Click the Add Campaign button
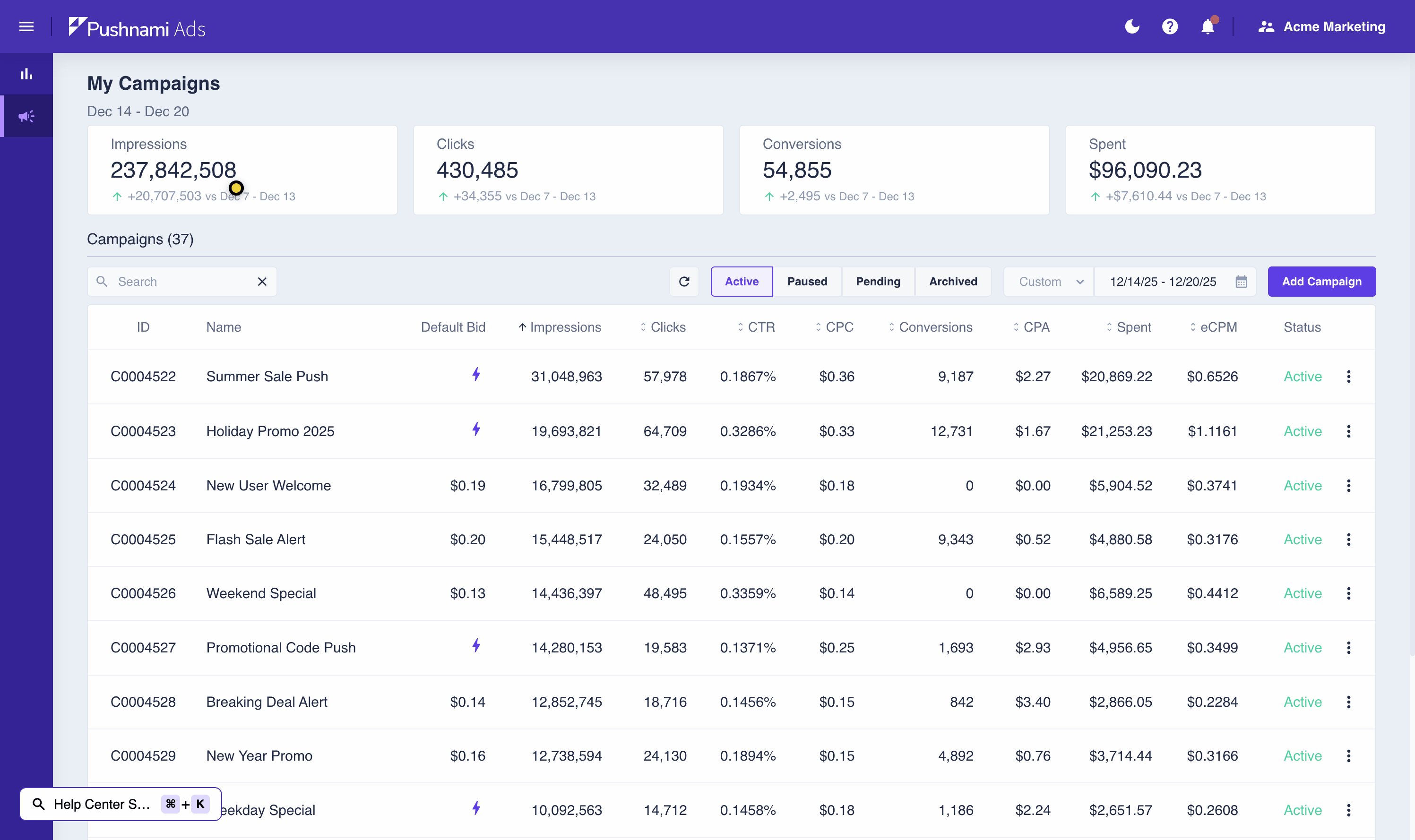 1321,281
